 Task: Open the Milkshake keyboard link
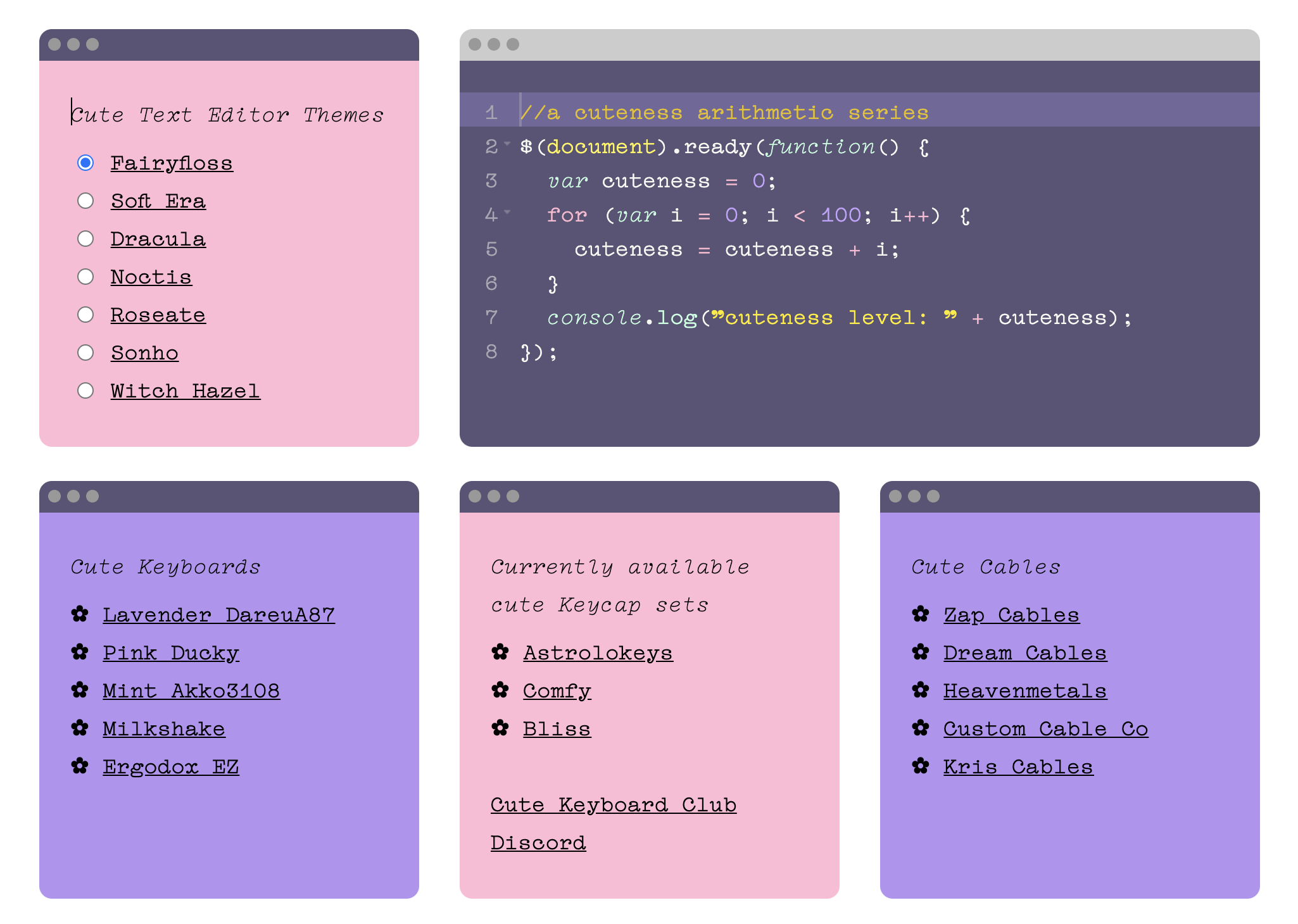coord(164,729)
